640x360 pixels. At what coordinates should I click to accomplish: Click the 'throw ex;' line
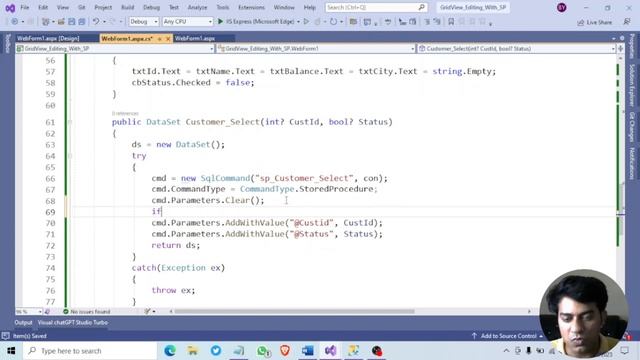(x=173, y=290)
